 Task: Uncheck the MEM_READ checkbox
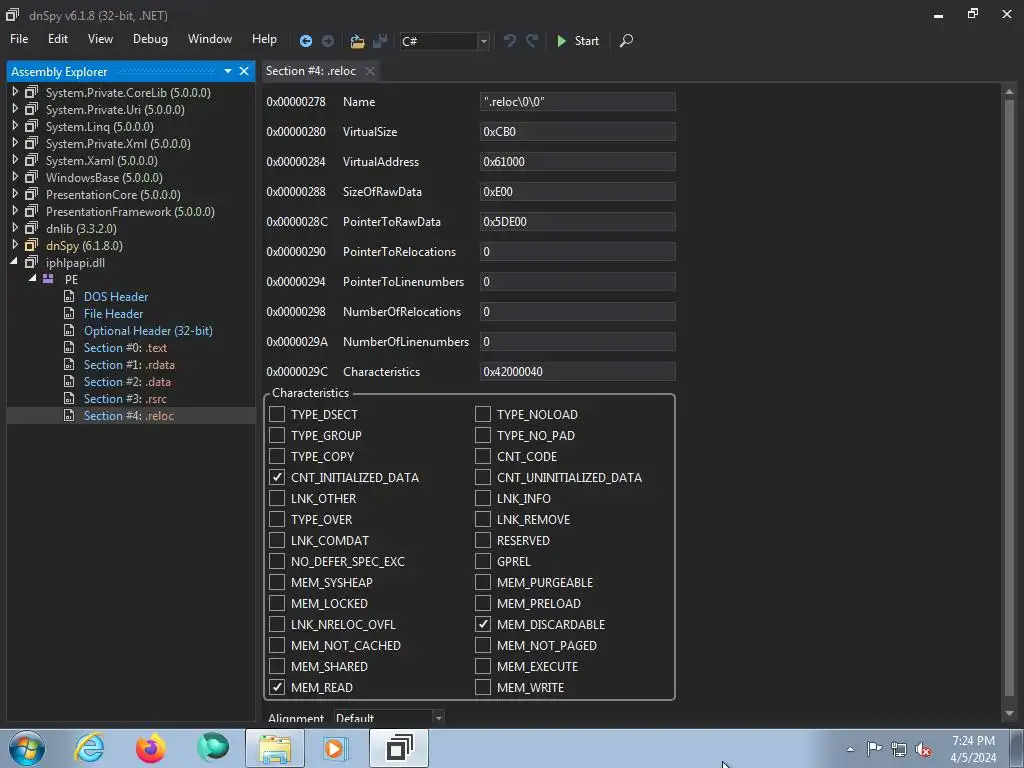pyautogui.click(x=277, y=687)
